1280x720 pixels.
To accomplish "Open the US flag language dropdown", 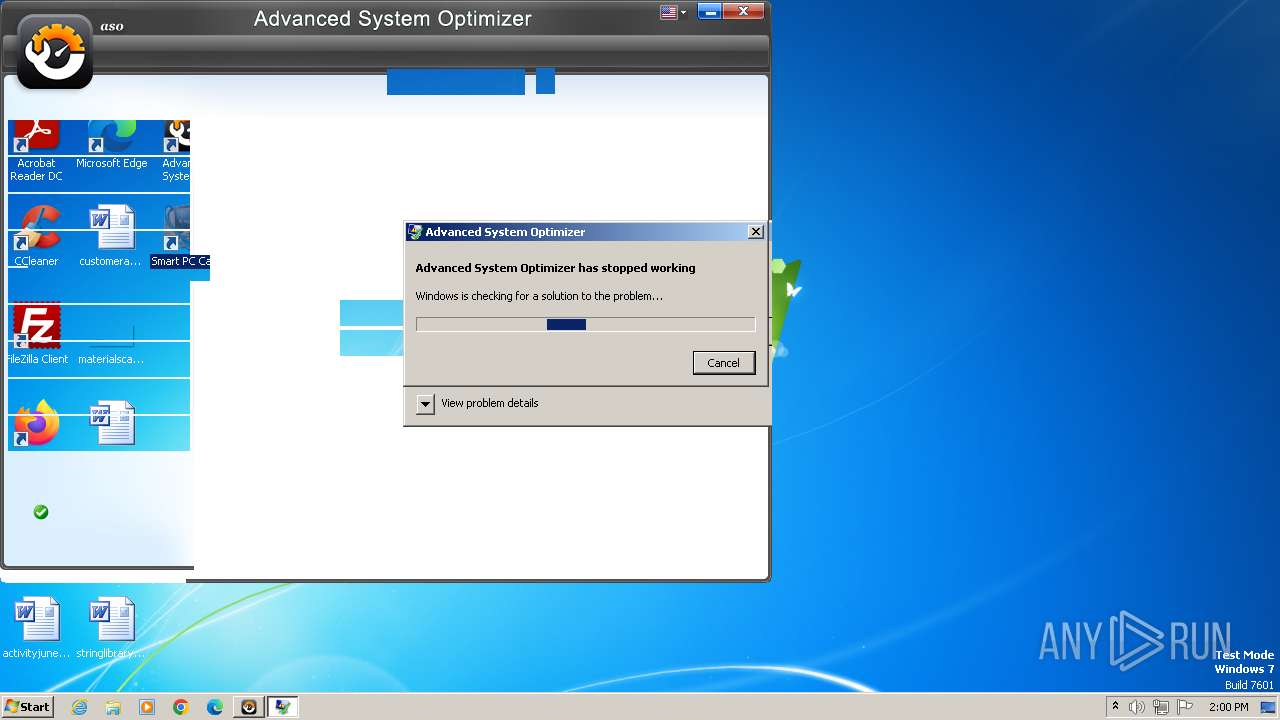I will click(673, 12).
